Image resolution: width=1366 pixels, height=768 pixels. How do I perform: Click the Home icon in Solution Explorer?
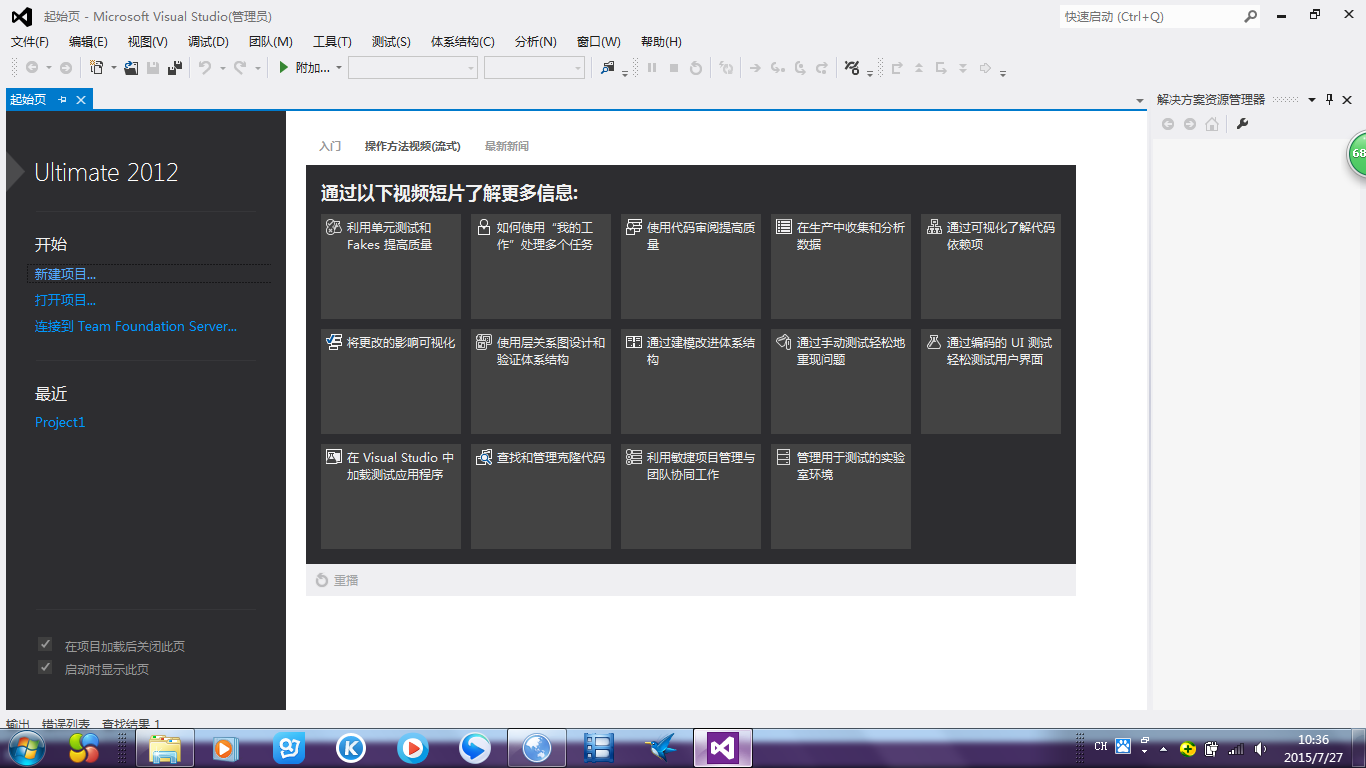(1212, 124)
